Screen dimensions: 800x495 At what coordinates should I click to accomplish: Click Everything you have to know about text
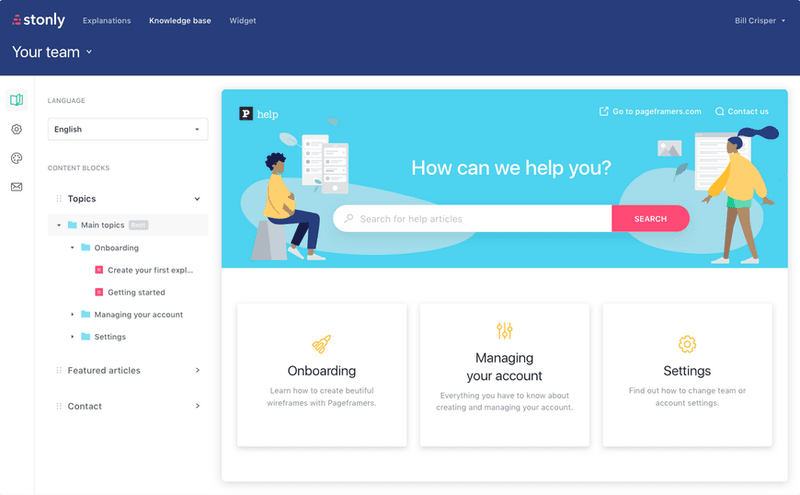505,401
